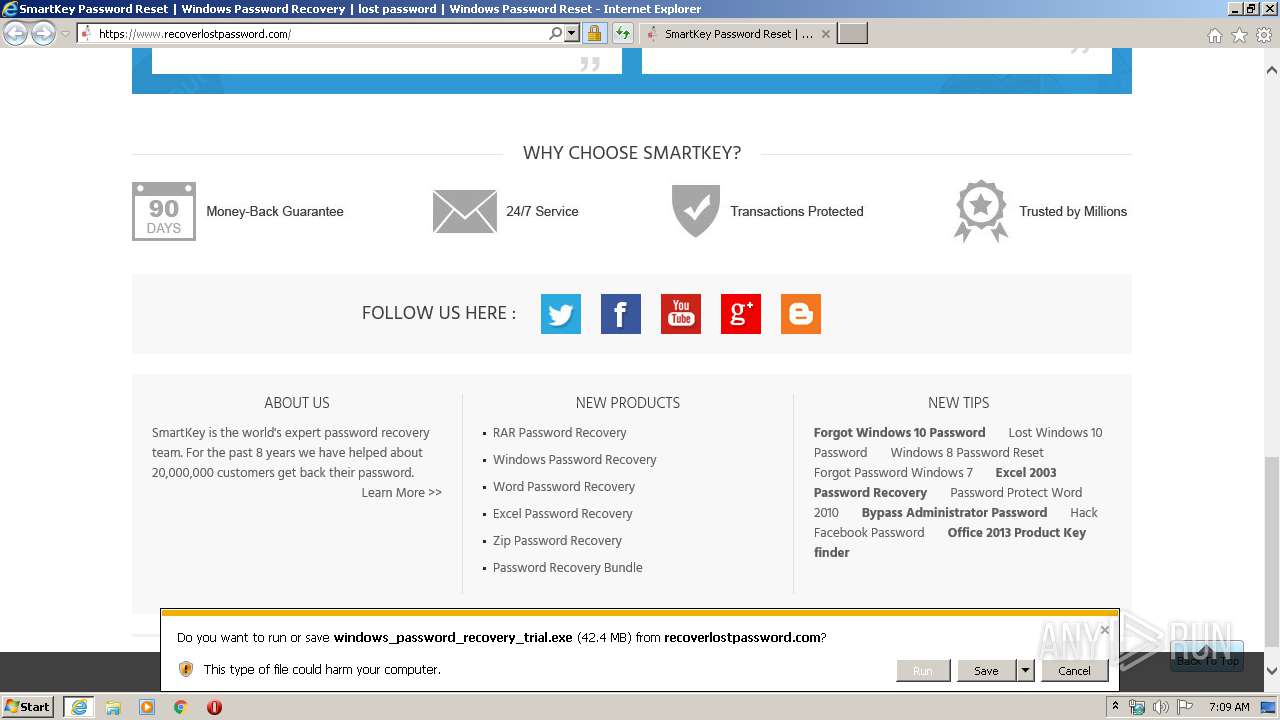Open Hack Facebook Password tip
Viewport: 1280px width, 720px height.
coord(956,523)
